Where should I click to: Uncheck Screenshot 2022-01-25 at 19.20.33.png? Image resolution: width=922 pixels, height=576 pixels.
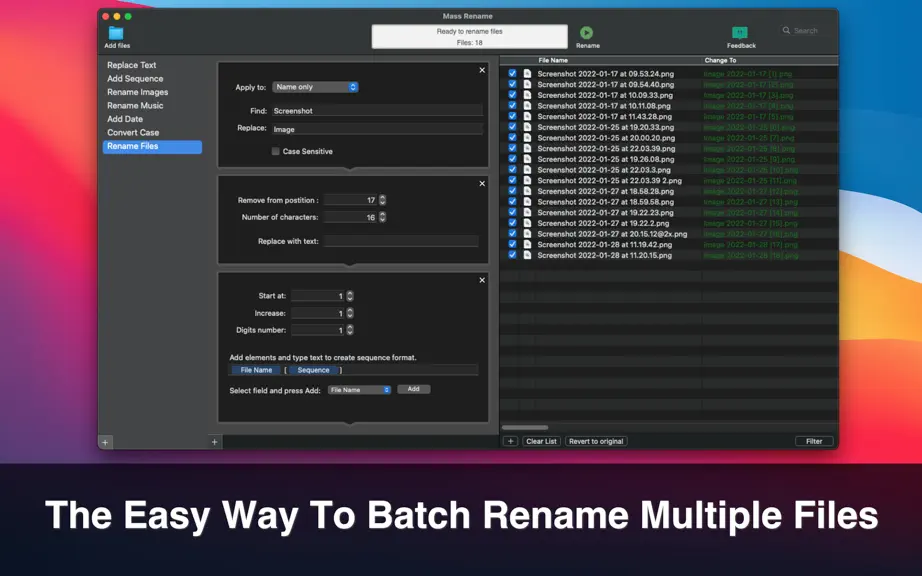[x=512, y=127]
